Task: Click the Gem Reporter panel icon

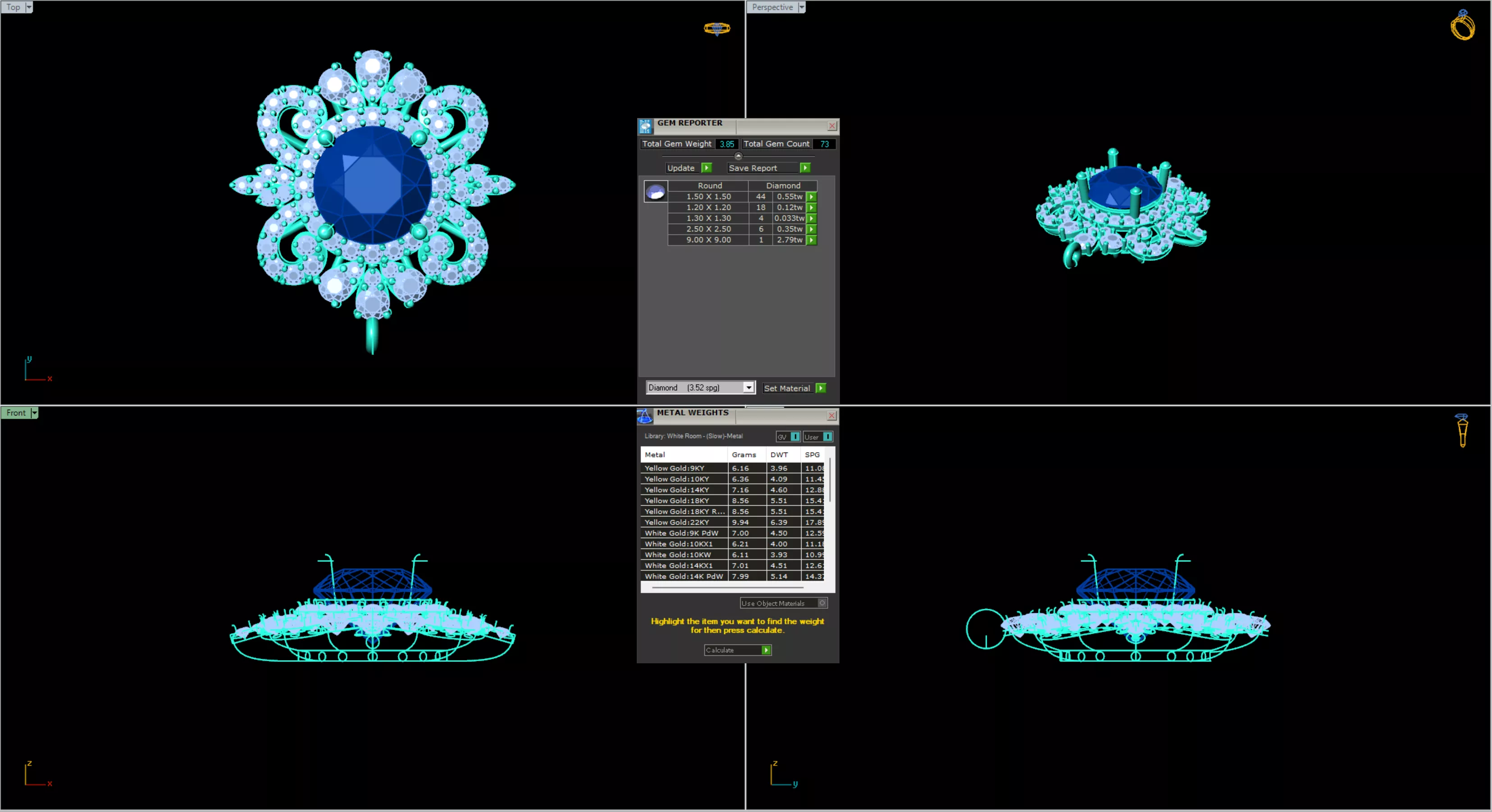Action: [x=645, y=126]
